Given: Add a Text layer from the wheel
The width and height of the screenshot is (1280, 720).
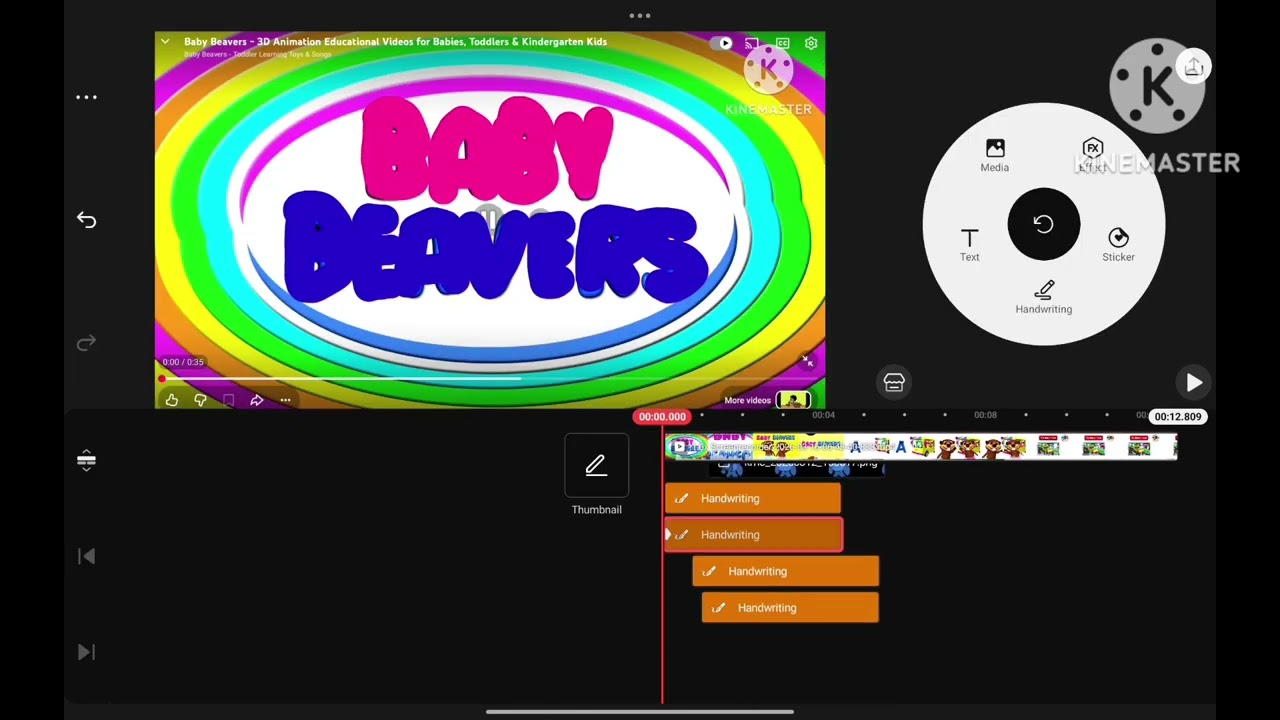Looking at the screenshot, I should [x=969, y=245].
